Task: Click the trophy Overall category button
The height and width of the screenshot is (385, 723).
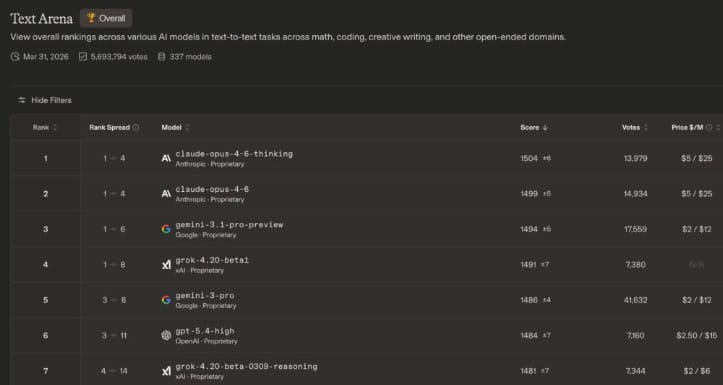Action: pos(106,18)
